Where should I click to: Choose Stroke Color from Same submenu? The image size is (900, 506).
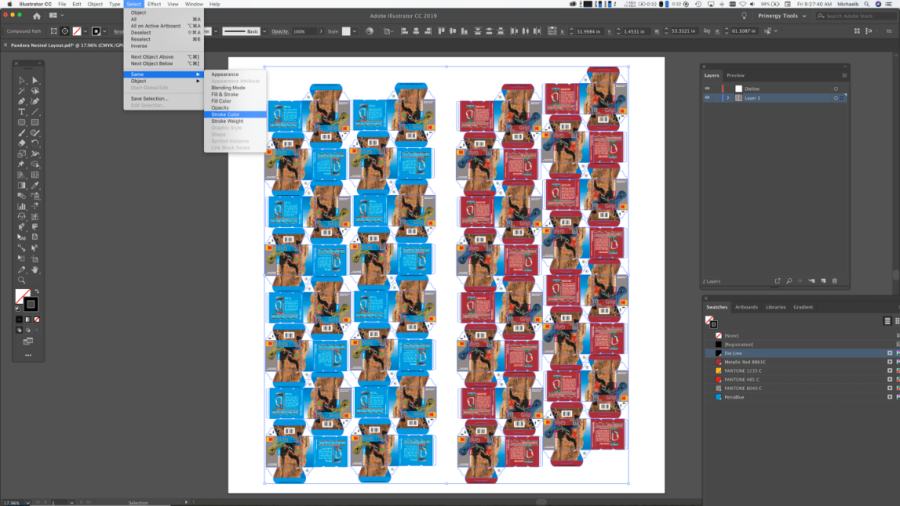click(225, 114)
